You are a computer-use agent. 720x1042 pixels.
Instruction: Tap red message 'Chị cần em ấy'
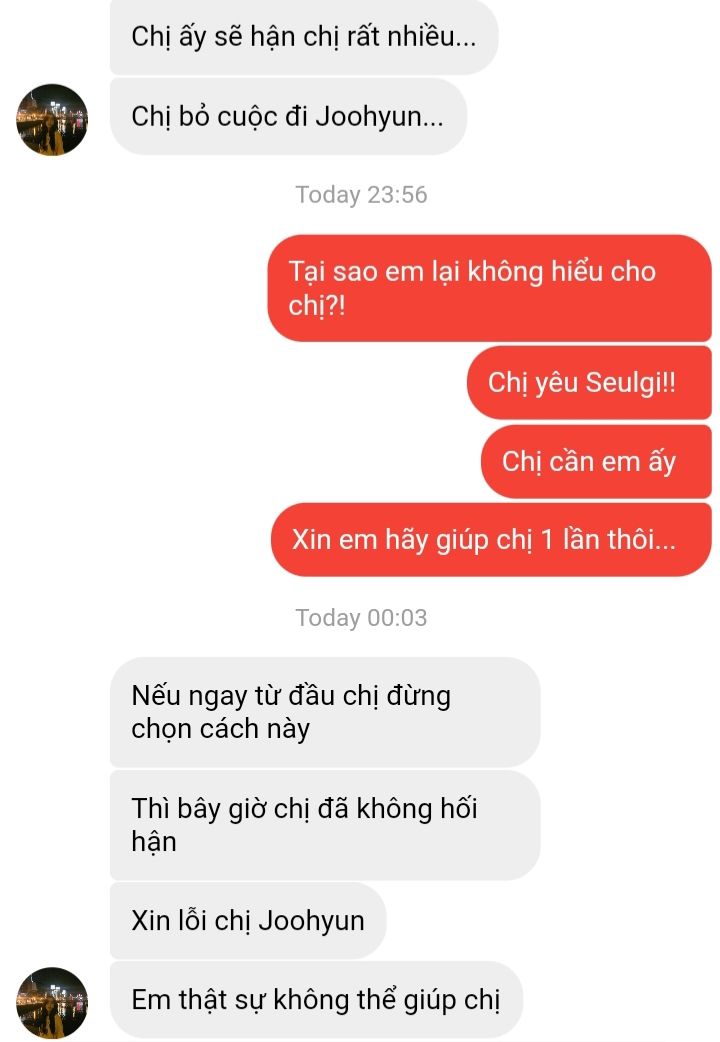(x=596, y=461)
